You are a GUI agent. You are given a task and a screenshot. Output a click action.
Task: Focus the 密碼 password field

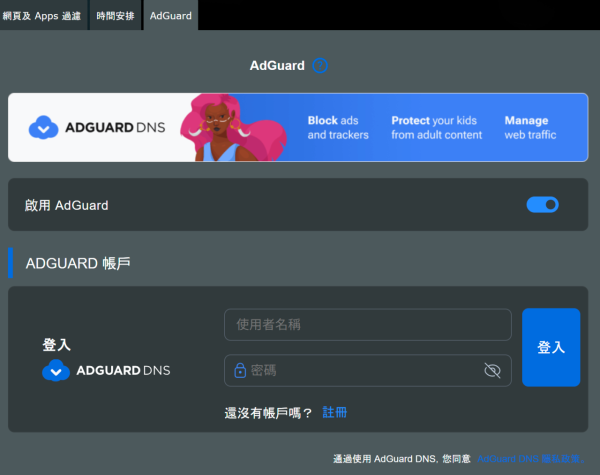[x=368, y=370]
